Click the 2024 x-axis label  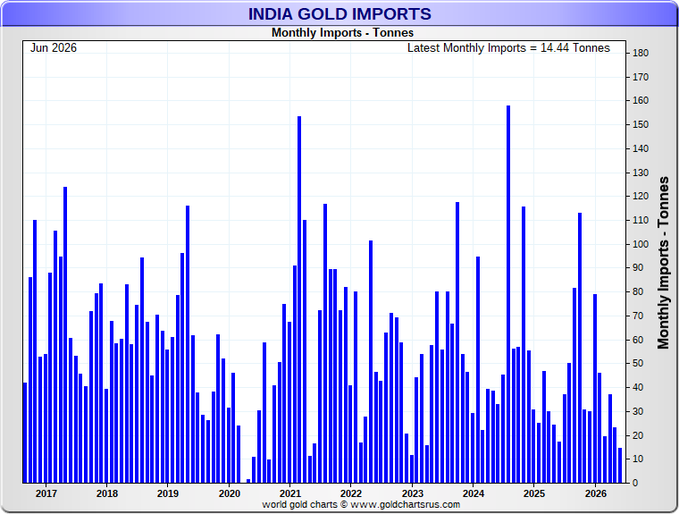(x=473, y=494)
